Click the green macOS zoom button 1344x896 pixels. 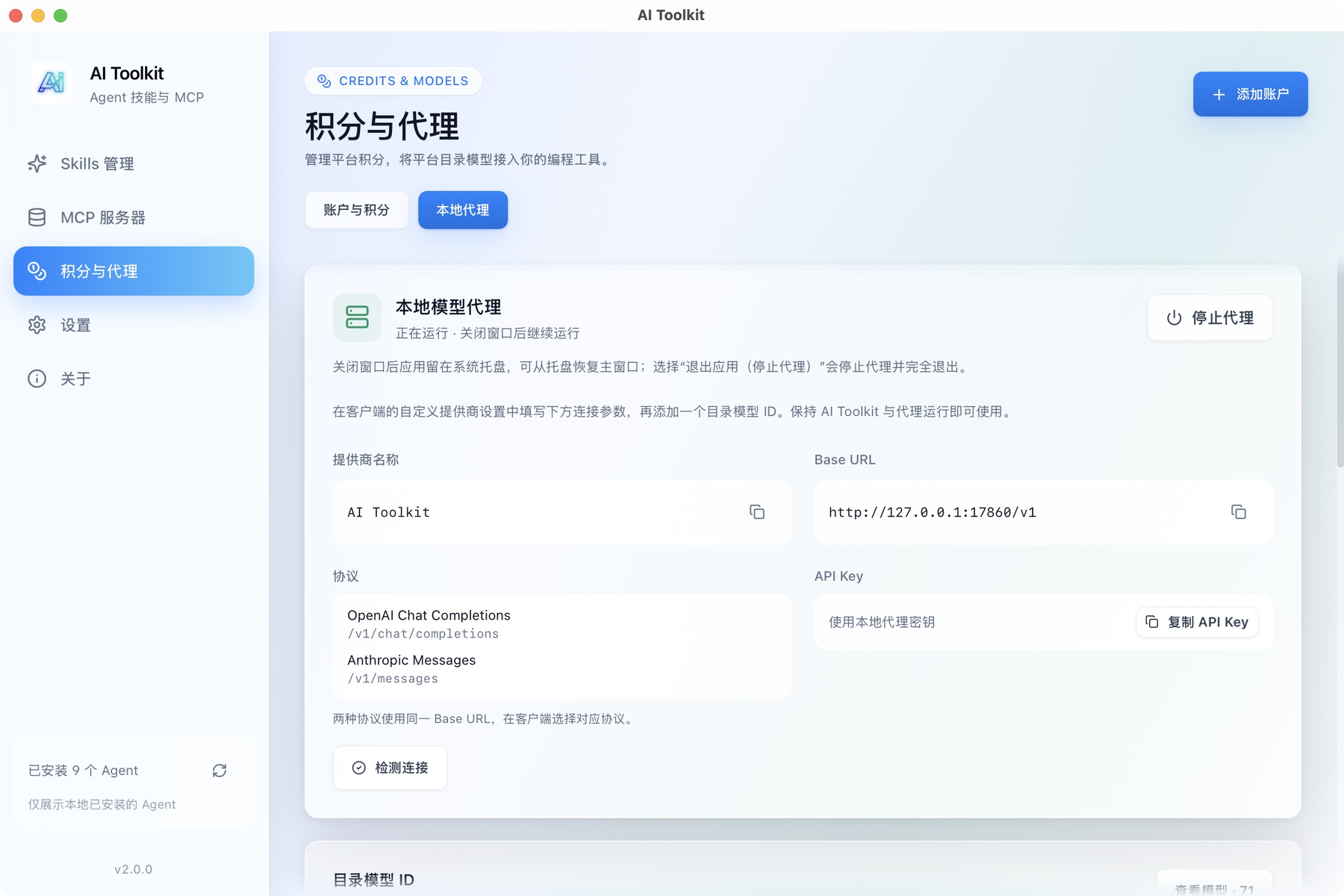[x=60, y=15]
